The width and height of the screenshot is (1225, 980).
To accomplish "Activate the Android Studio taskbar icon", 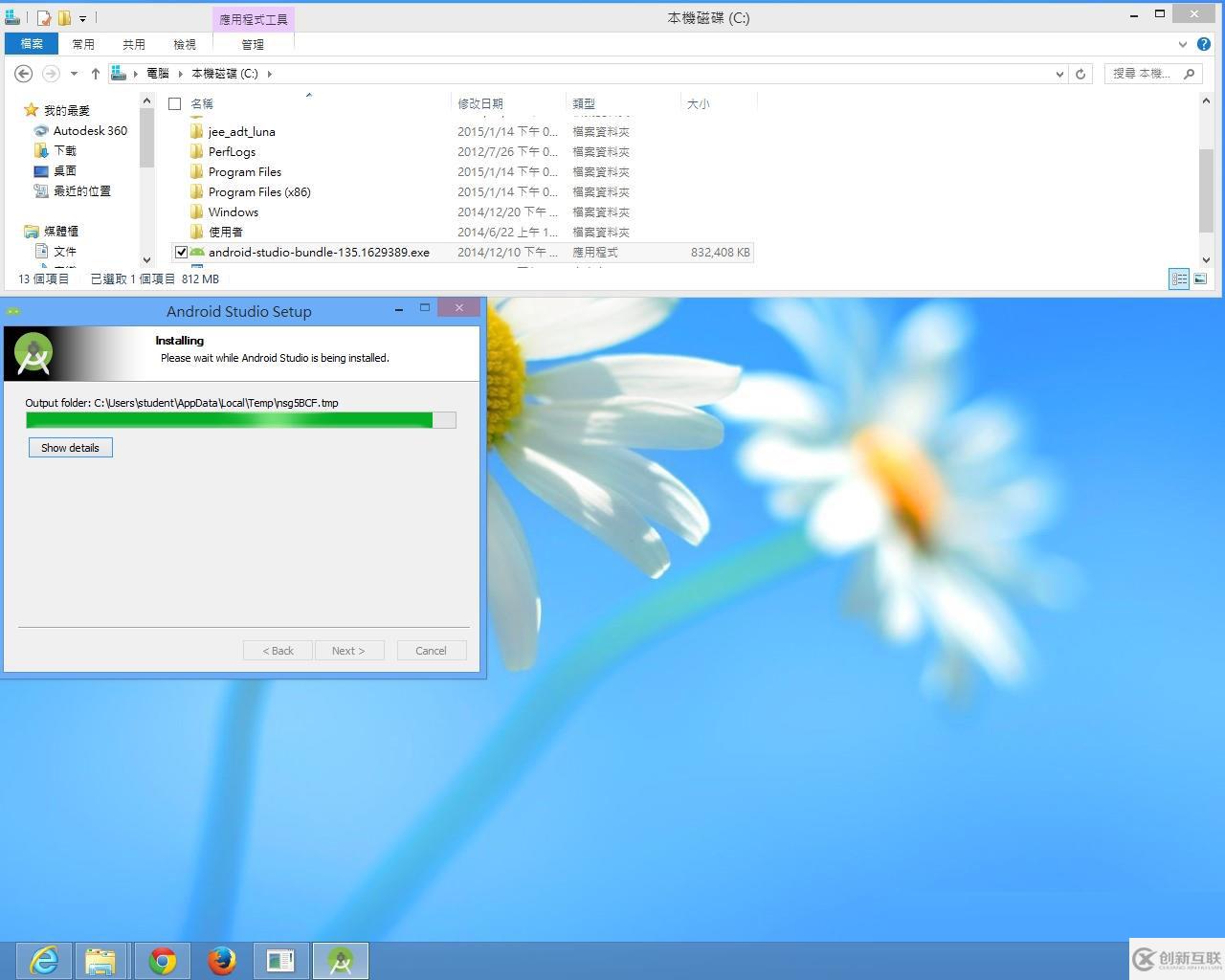I will [x=341, y=960].
